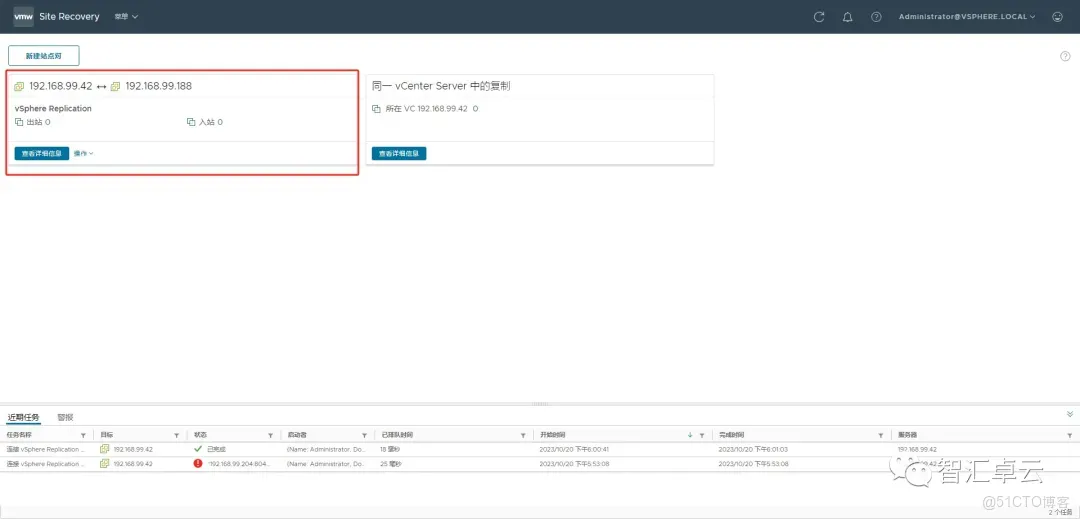This screenshot has width=1080, height=519.
Task: Open the notifications bell
Action: [848, 17]
